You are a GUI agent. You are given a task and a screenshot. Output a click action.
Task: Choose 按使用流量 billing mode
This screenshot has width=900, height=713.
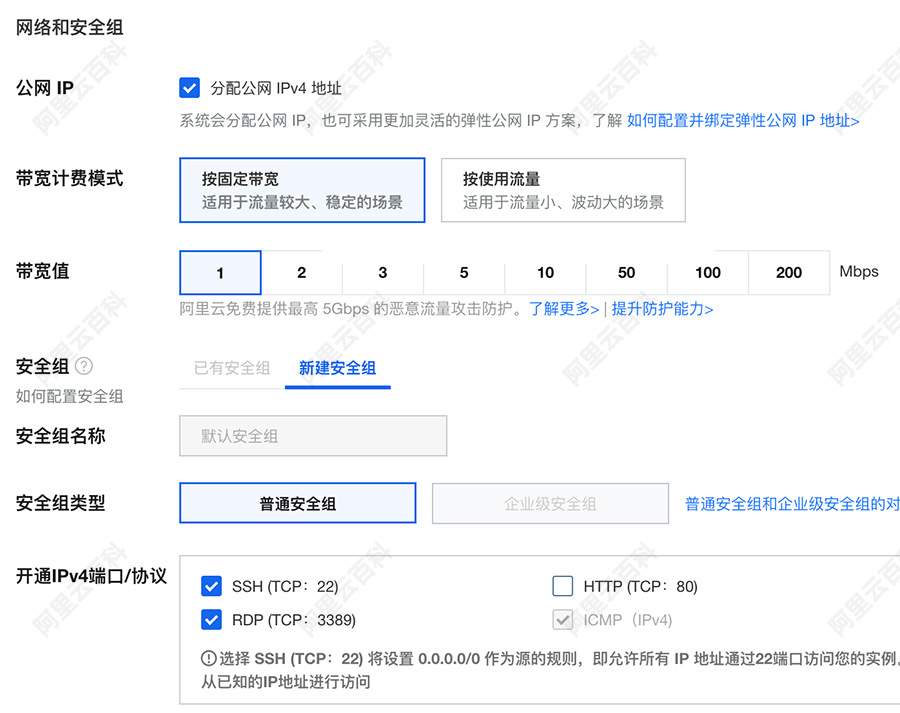[x=563, y=190]
